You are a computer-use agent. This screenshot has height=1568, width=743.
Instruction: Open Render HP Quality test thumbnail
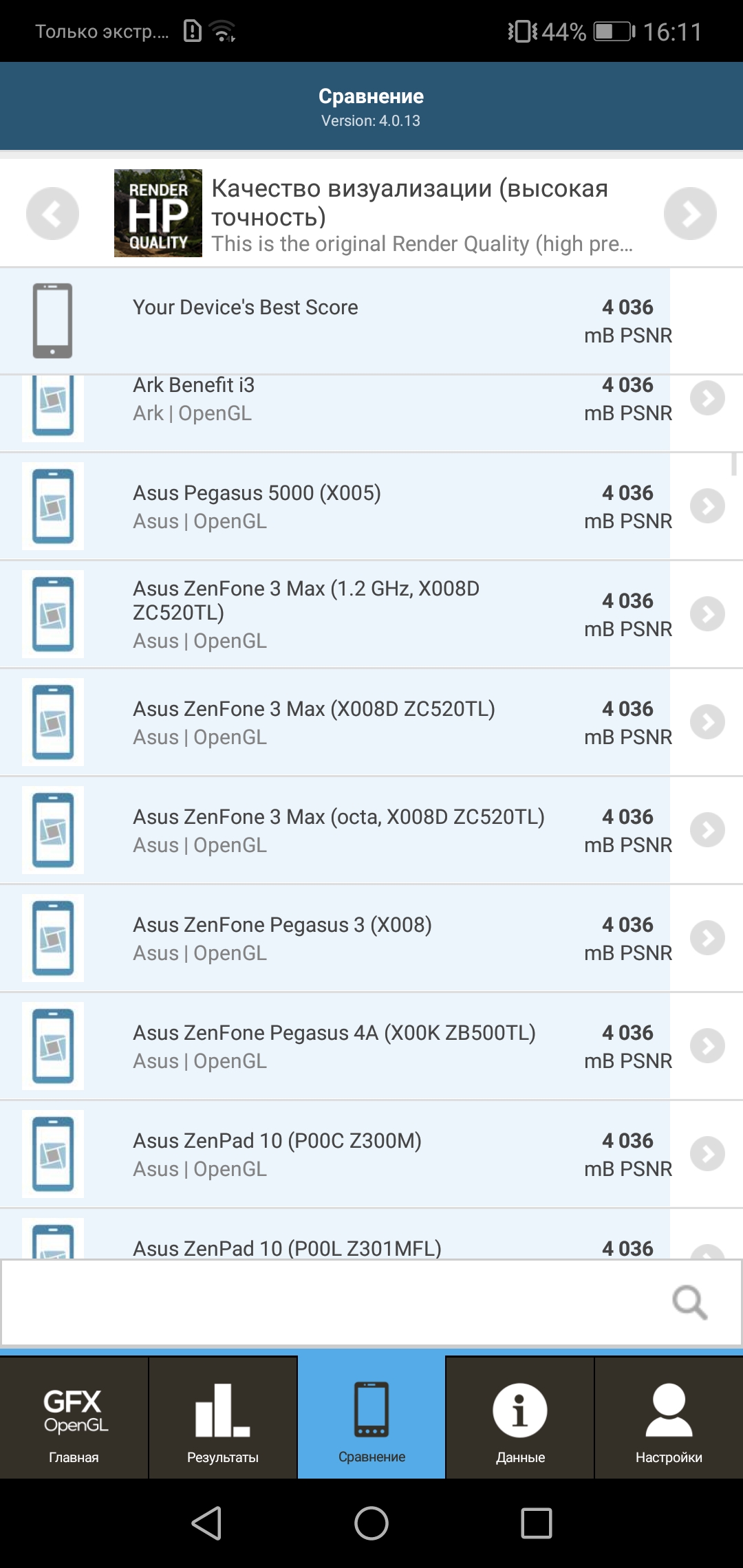pos(158,213)
